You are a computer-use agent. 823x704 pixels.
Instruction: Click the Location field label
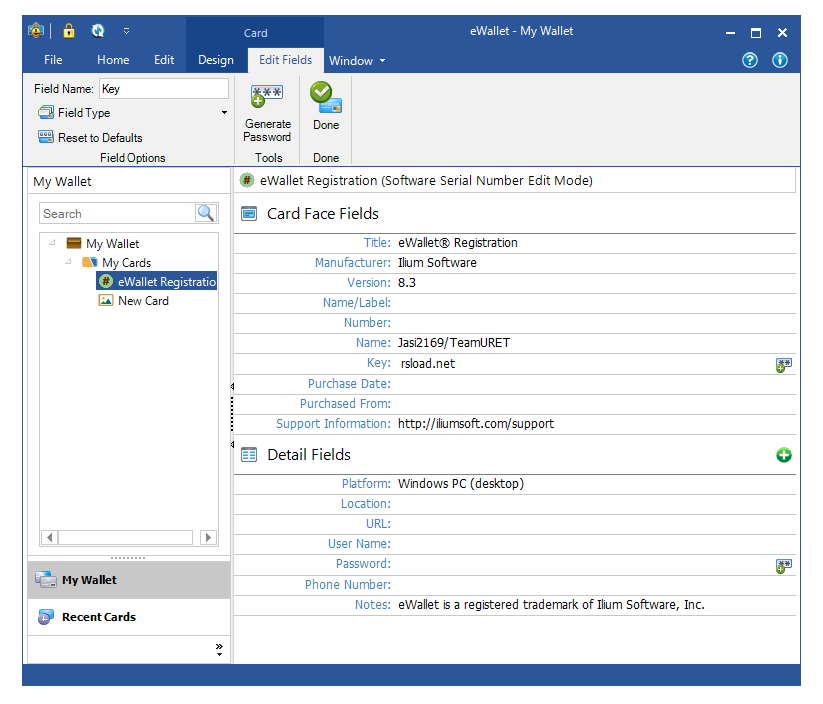click(366, 504)
